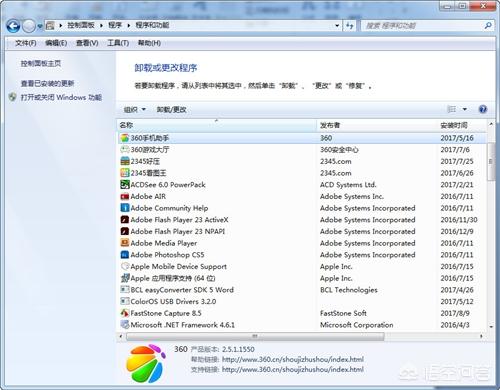Viewport: 500px width, 390px height.
Task: Click the FastStone Soft publisher cell
Action: pyautogui.click(x=343, y=313)
